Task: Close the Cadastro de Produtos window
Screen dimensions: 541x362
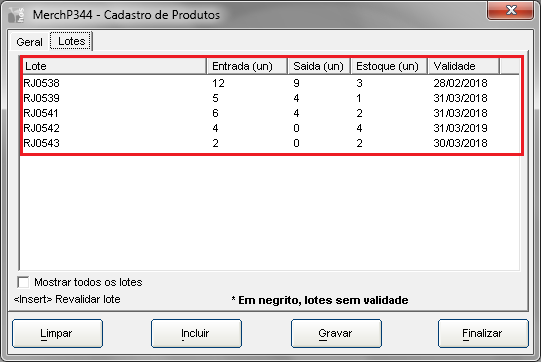Action: coord(510,10)
